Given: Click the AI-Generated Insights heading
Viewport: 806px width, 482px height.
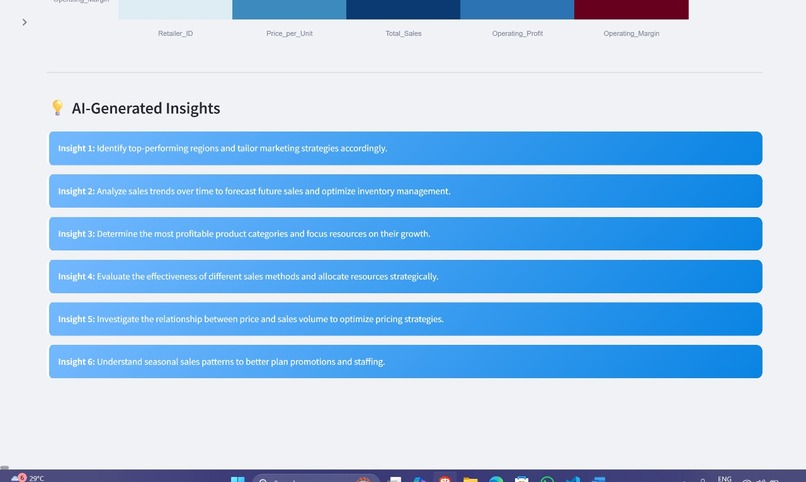Looking at the screenshot, I should click(x=146, y=108).
